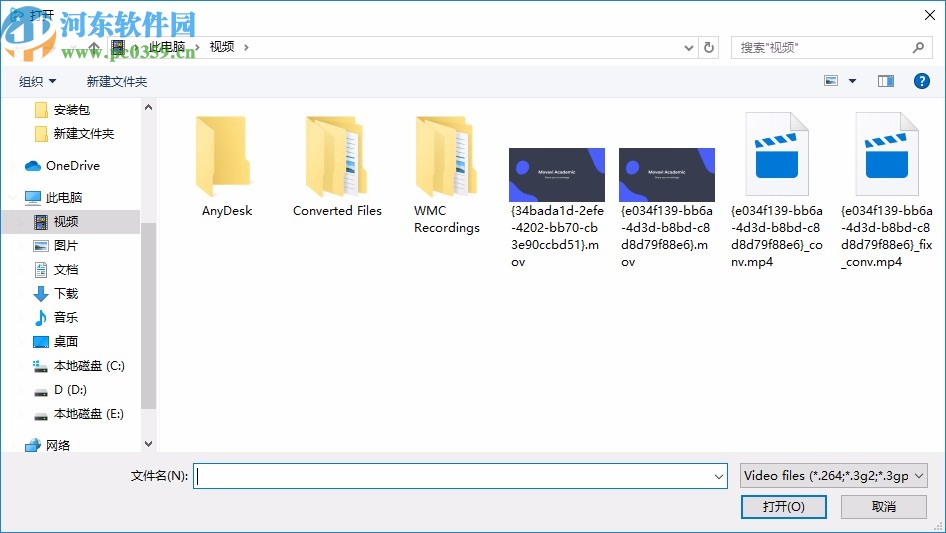Open D (D:) drive
This screenshot has height=533, width=946.
pyautogui.click(x=70, y=390)
